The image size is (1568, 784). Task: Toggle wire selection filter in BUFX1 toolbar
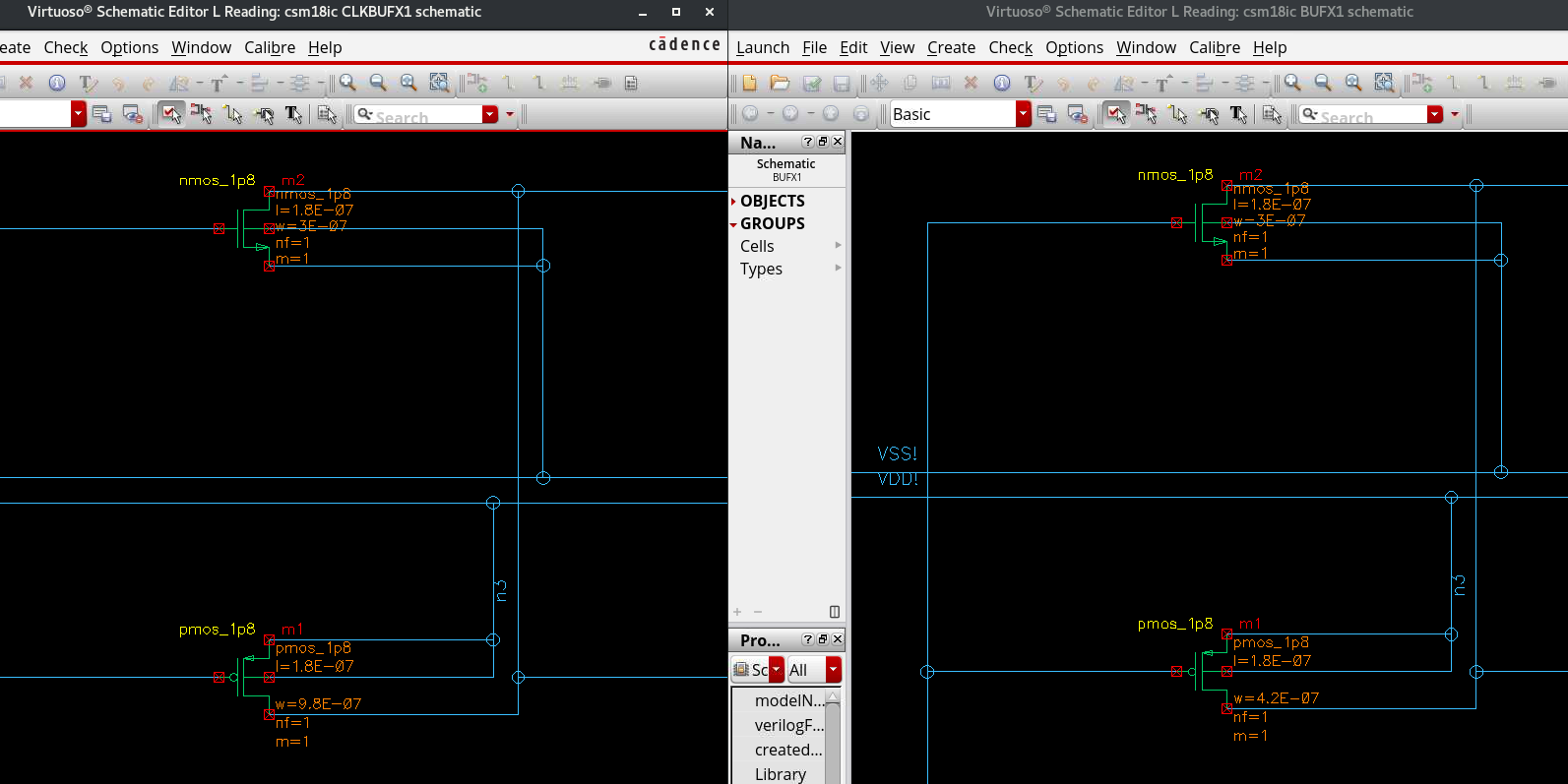click(x=1178, y=114)
